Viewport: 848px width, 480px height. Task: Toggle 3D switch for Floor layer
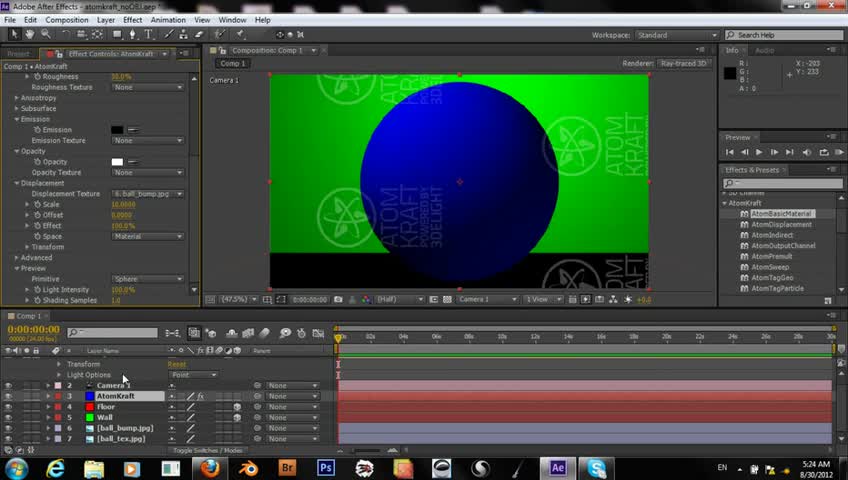click(237, 407)
